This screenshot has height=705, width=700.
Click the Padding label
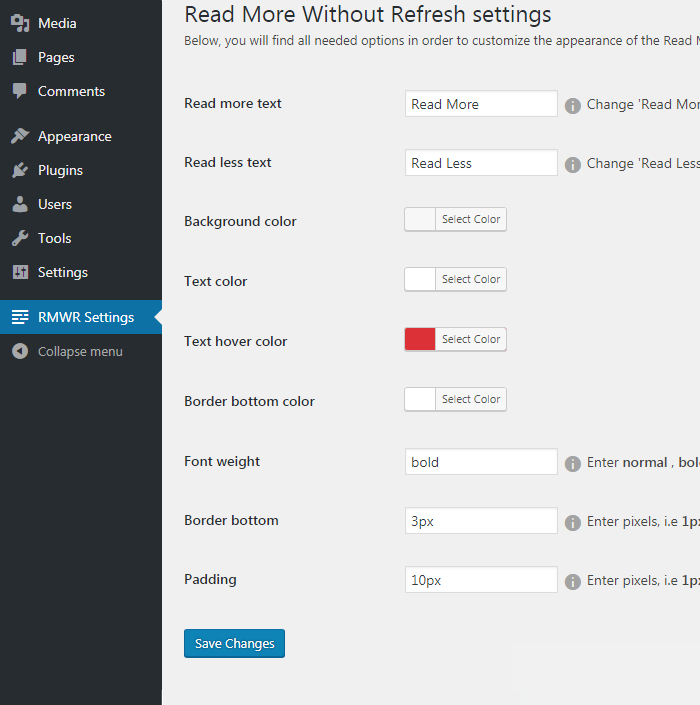pos(210,580)
